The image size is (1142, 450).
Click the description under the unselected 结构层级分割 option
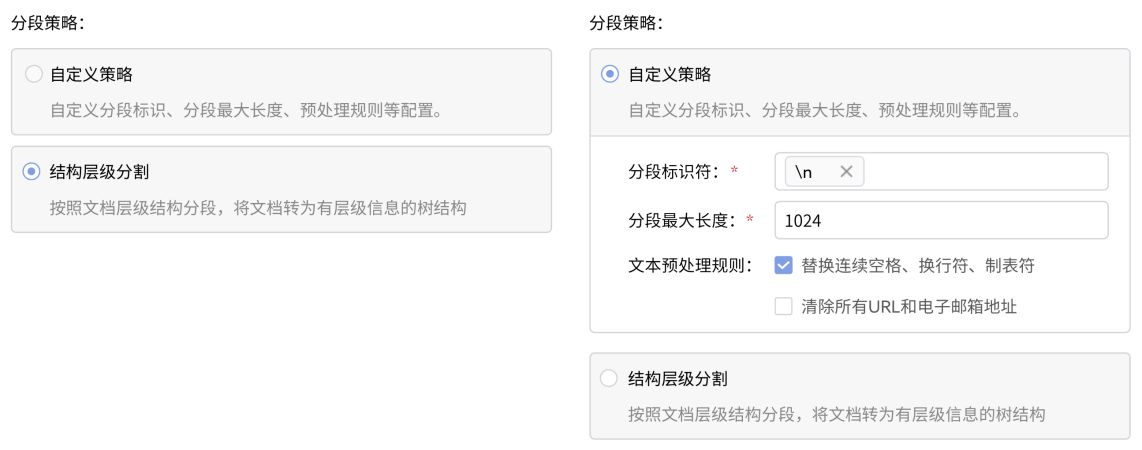(837, 414)
